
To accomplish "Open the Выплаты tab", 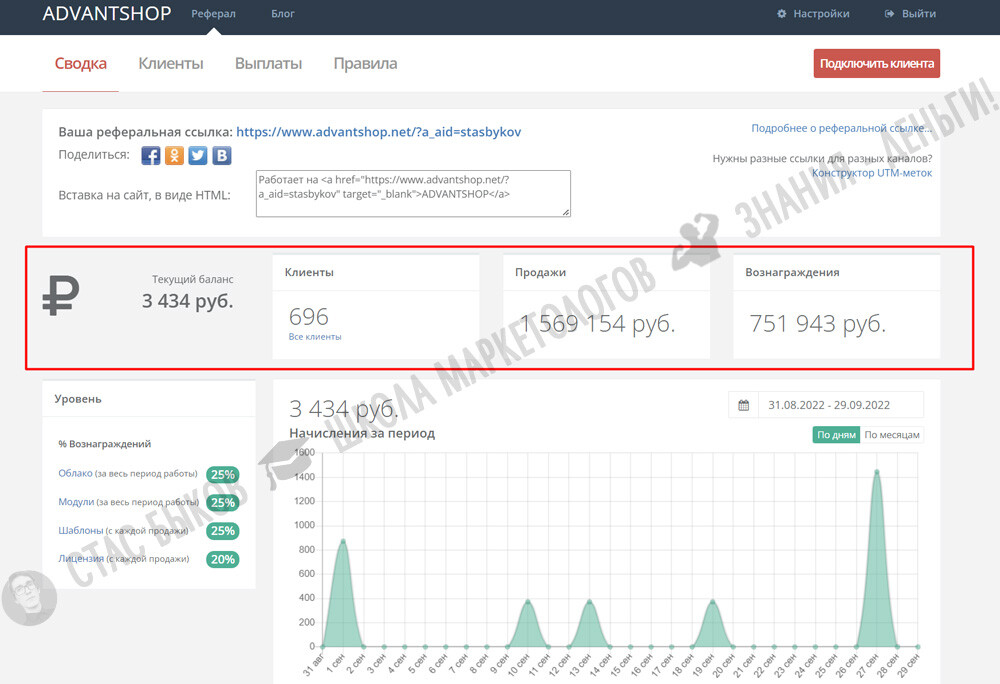I will tap(268, 64).
